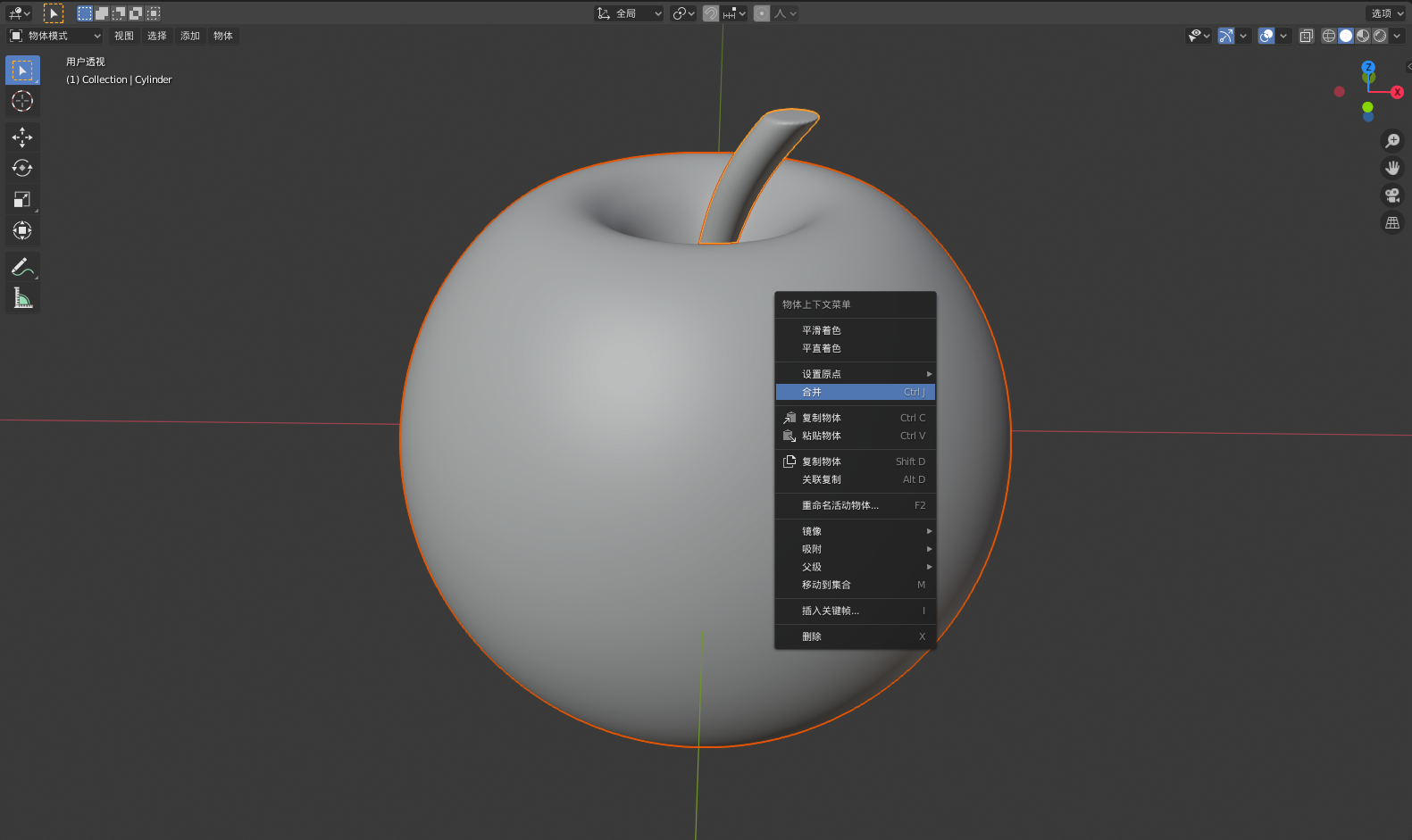Viewport: 1412px width, 840px height.
Task: Choose 粘贴物体 in context menu
Action: (856, 436)
